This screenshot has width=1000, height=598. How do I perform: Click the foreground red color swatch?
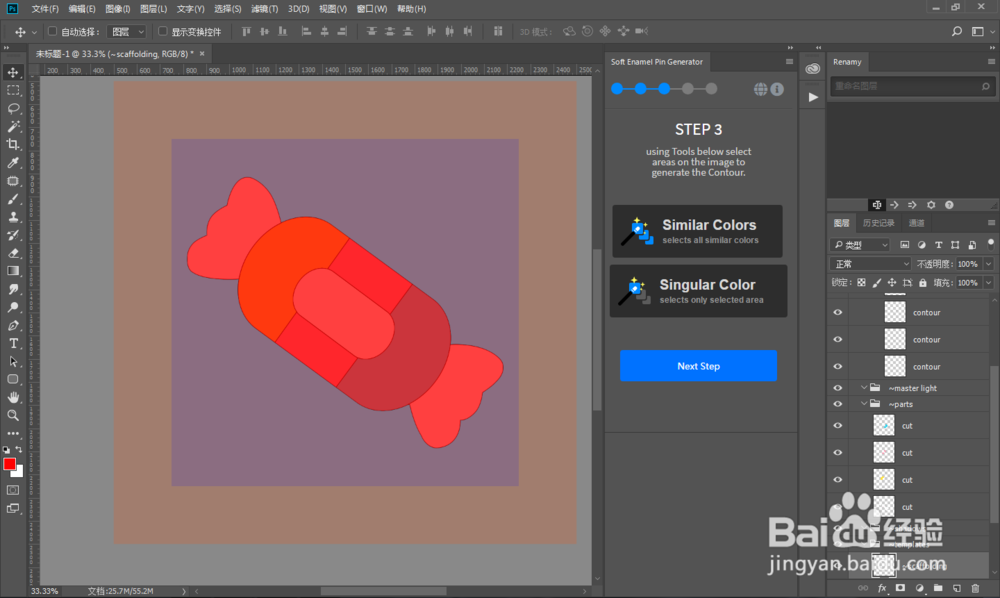tap(10, 464)
